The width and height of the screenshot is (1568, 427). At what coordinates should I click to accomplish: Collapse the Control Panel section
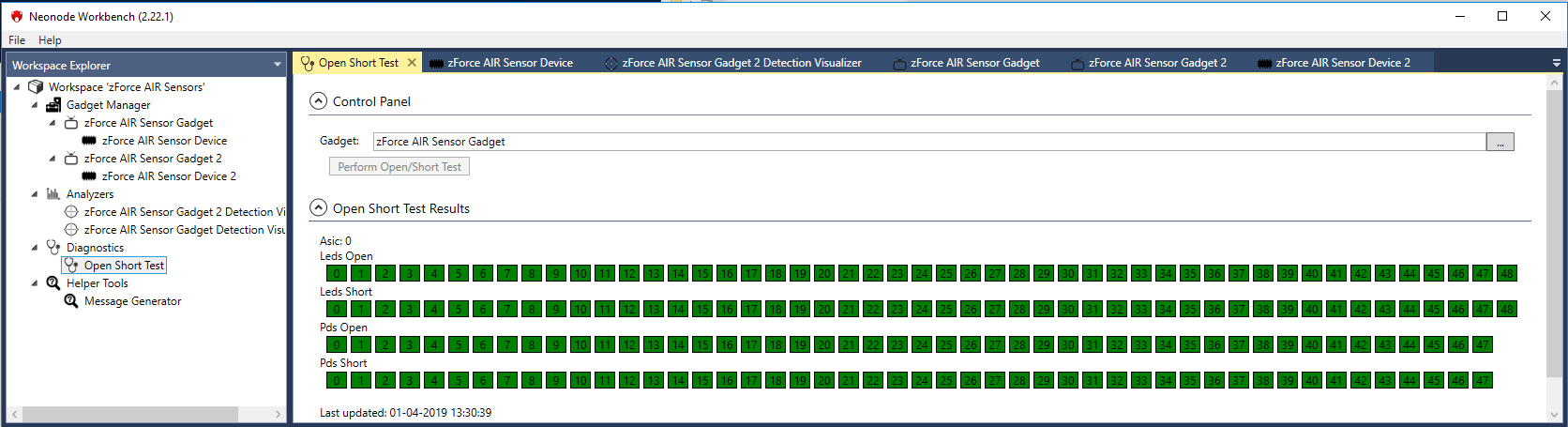point(319,101)
